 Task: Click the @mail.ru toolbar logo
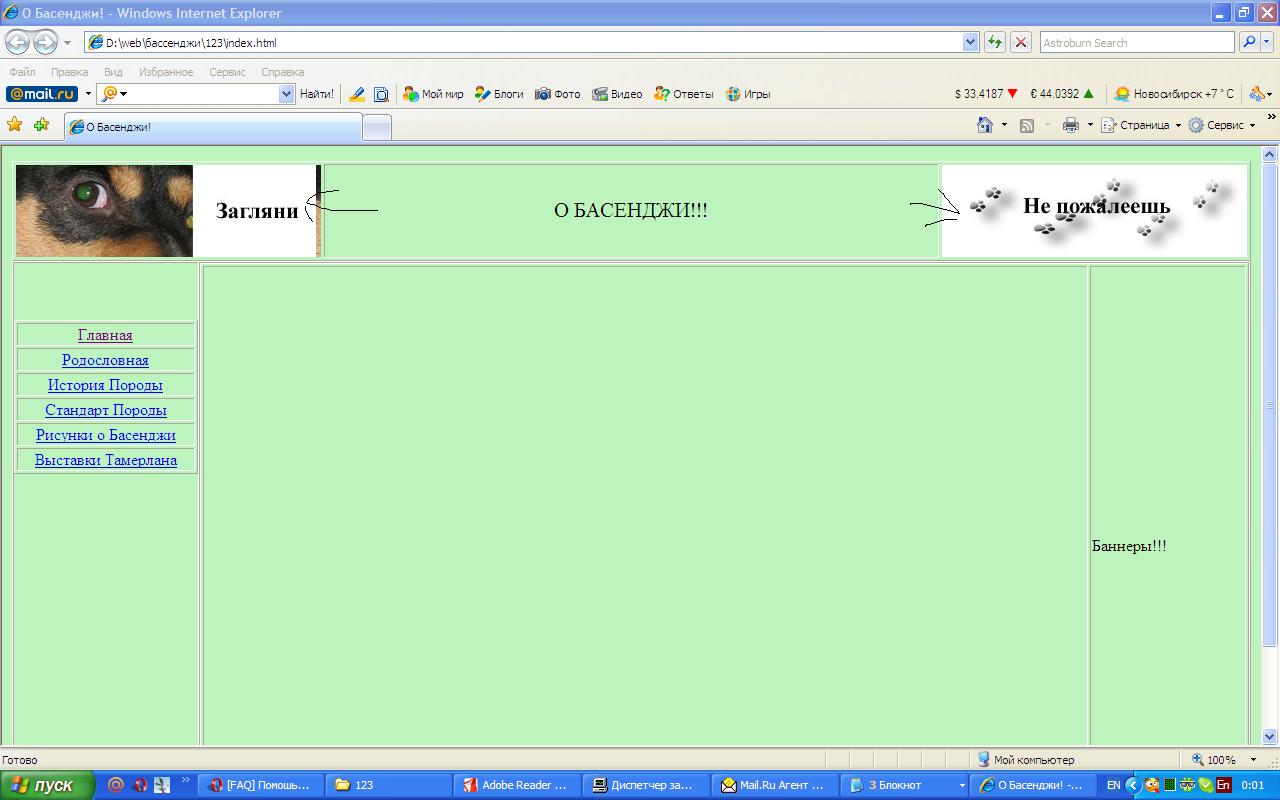coord(42,94)
